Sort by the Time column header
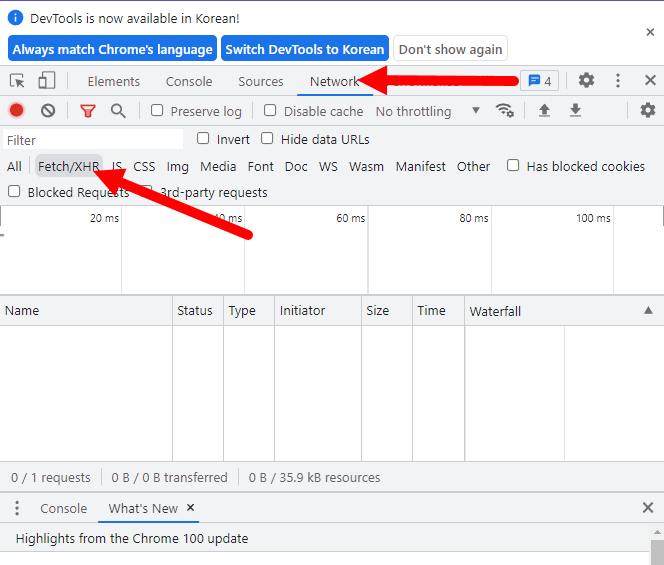The height and width of the screenshot is (565, 664). [438, 310]
